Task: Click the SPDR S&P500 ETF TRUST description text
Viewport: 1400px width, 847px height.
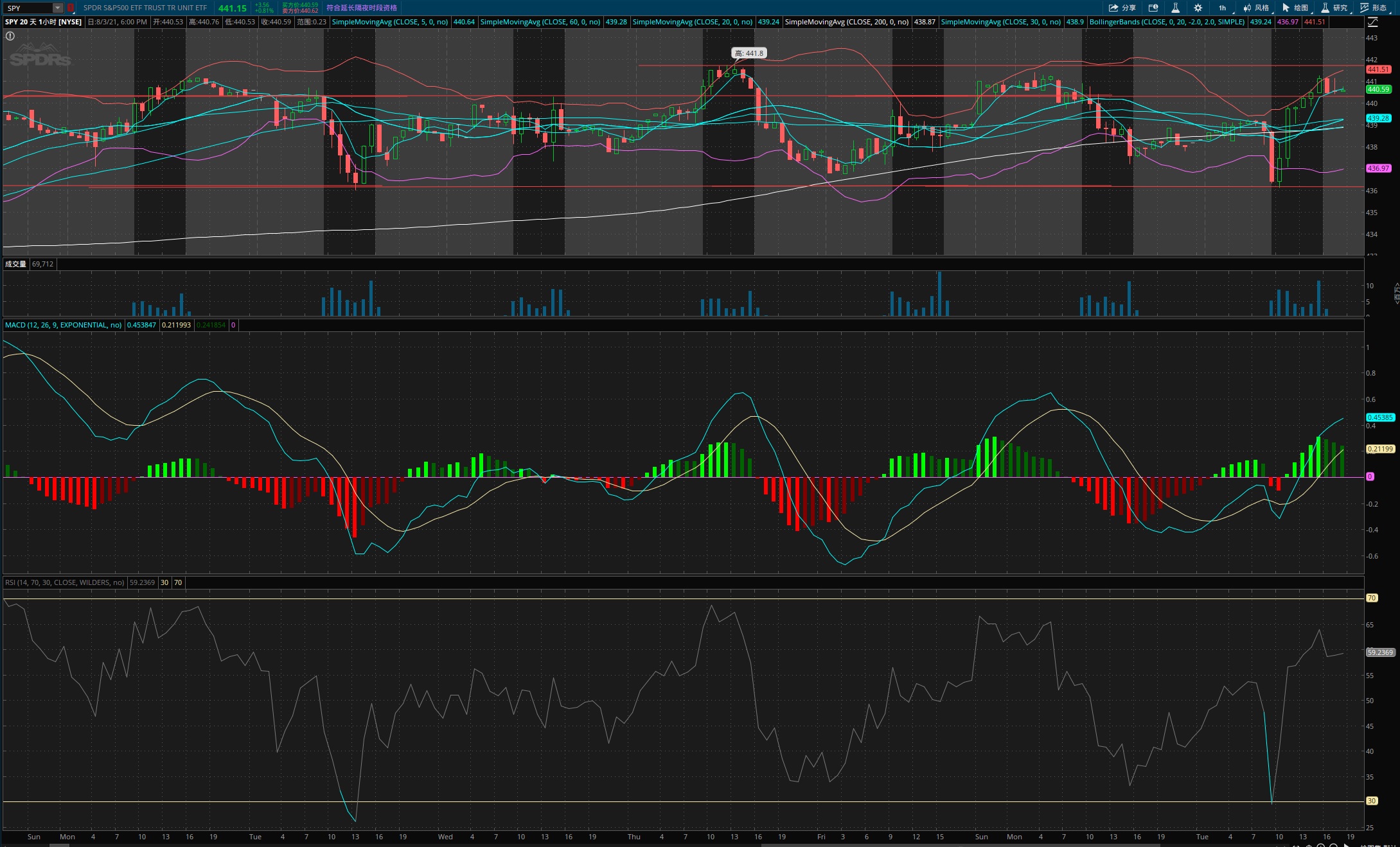Action: tap(145, 8)
